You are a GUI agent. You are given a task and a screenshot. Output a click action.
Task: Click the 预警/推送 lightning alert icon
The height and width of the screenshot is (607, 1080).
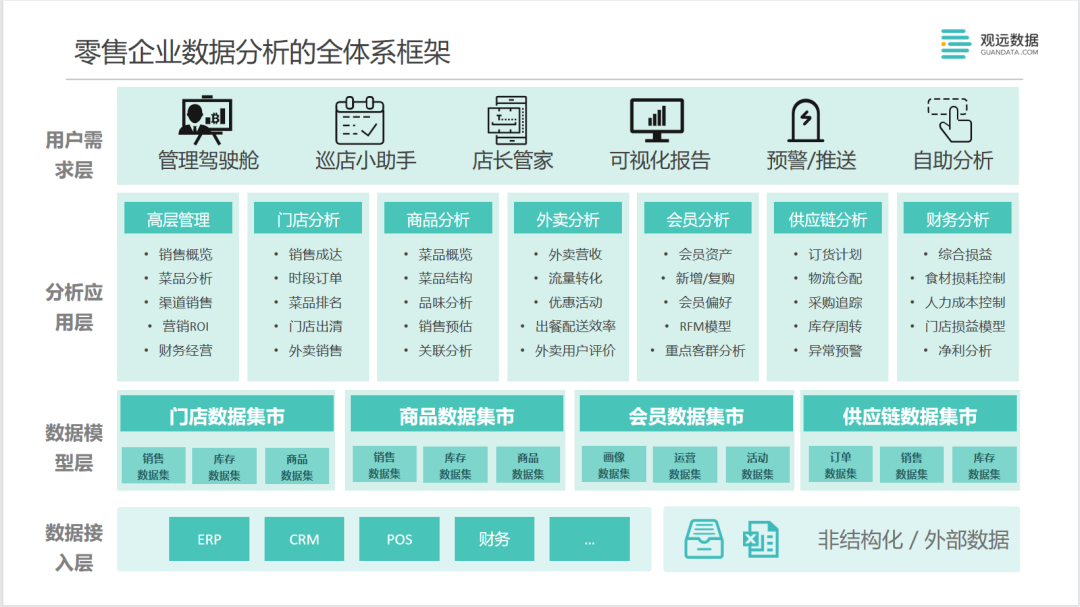pyautogui.click(x=805, y=120)
